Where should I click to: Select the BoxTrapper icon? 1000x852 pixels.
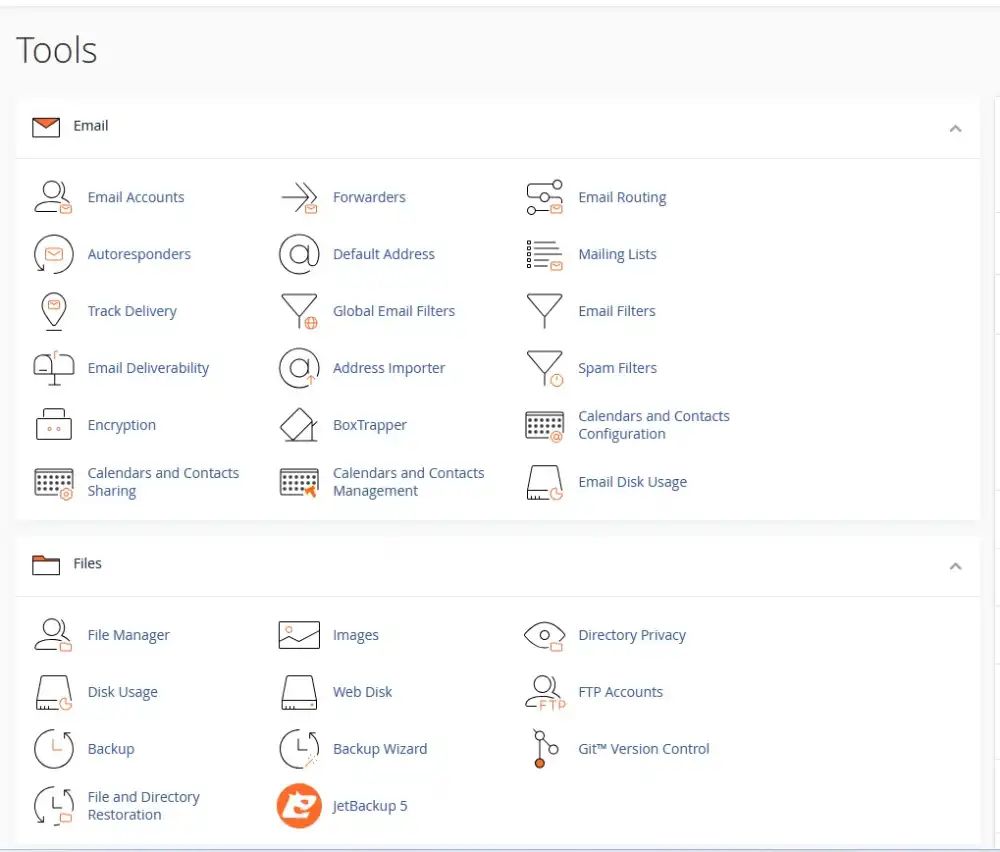(298, 424)
